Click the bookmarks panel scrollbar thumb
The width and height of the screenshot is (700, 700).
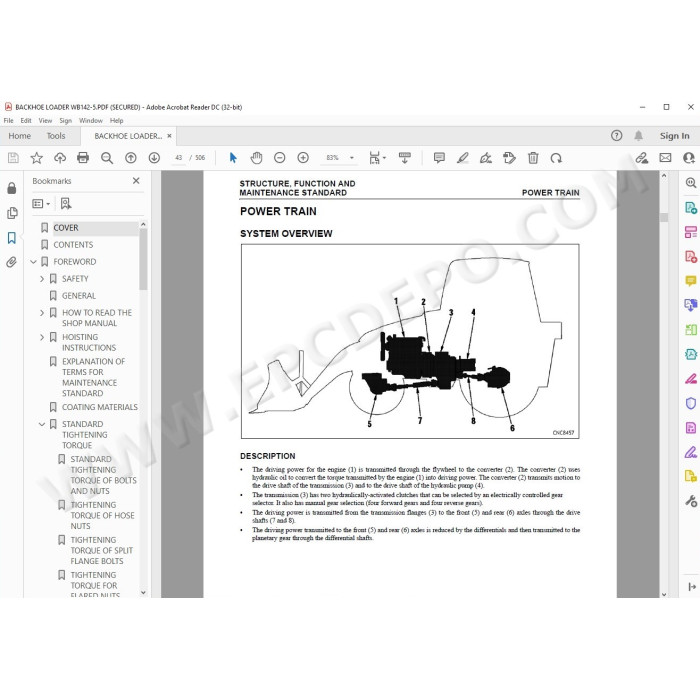tap(143, 259)
